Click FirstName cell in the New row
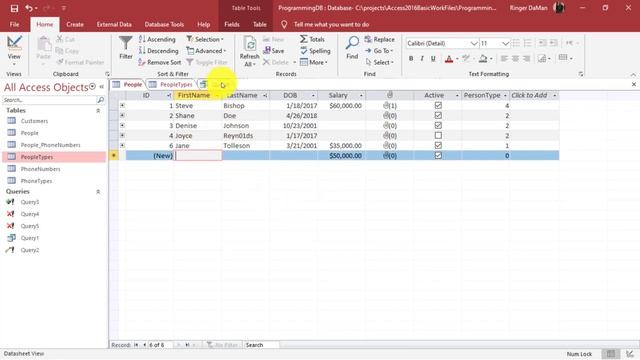Screen dimensions: 640x360 (198, 156)
